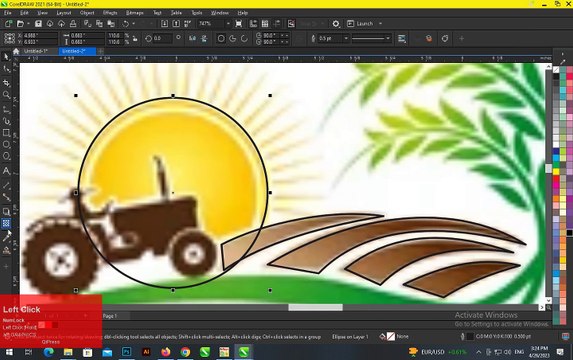Choose the Pie shape mode

coord(233,38)
